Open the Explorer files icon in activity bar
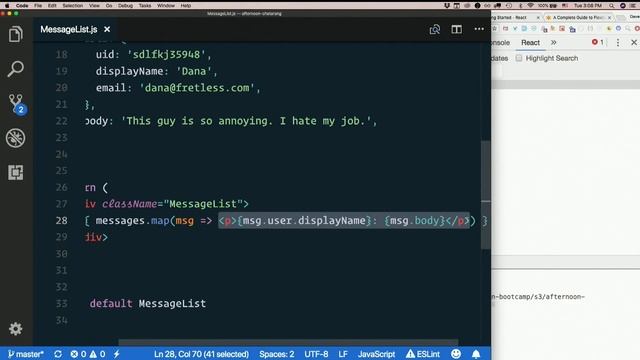The image size is (640, 360). 16,34
